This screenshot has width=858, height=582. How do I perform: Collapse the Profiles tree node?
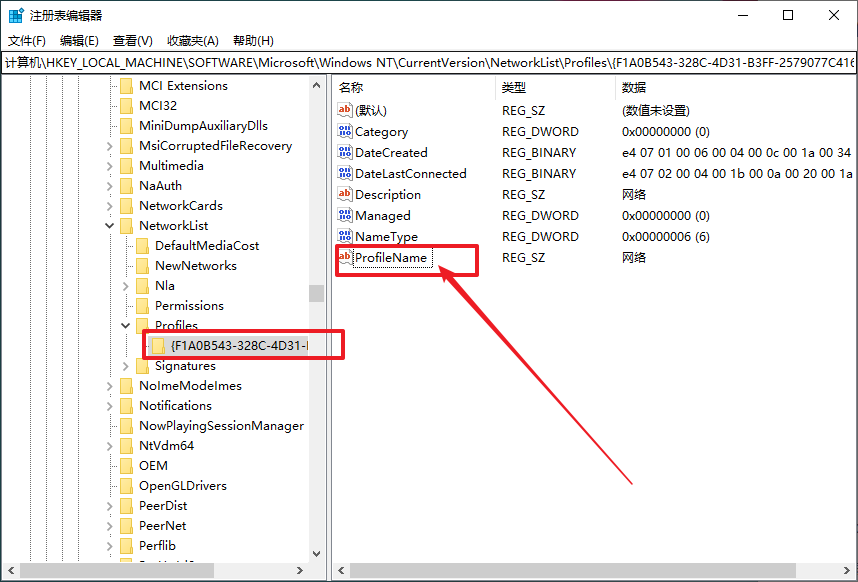[x=126, y=326]
